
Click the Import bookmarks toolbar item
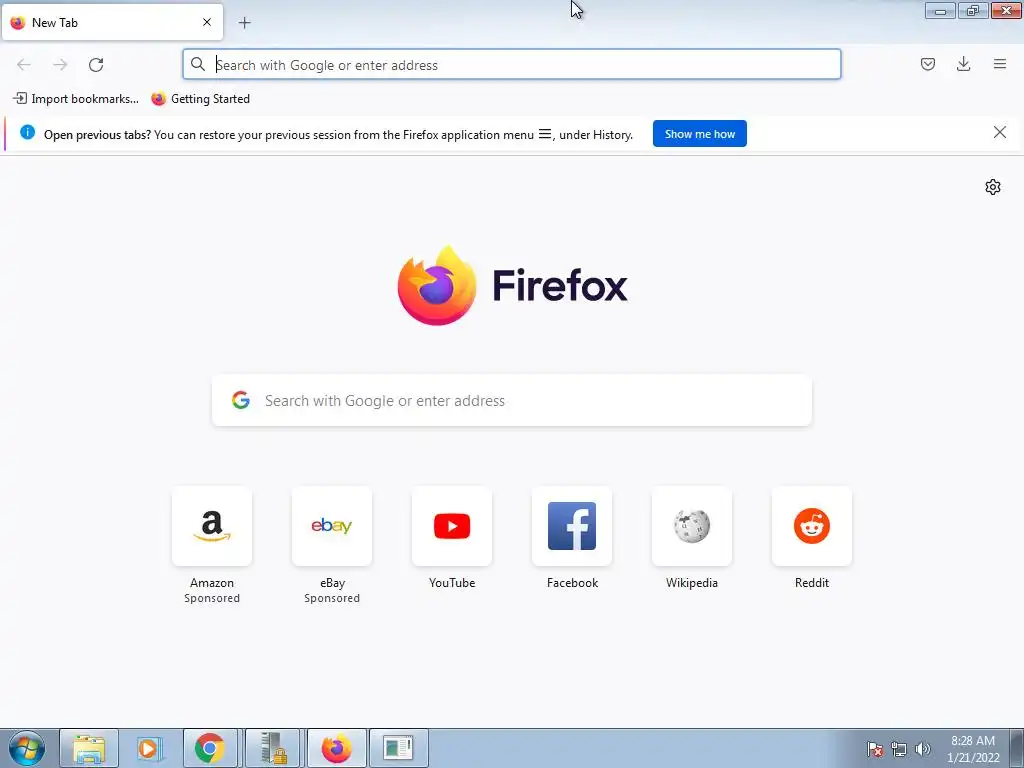tap(76, 99)
